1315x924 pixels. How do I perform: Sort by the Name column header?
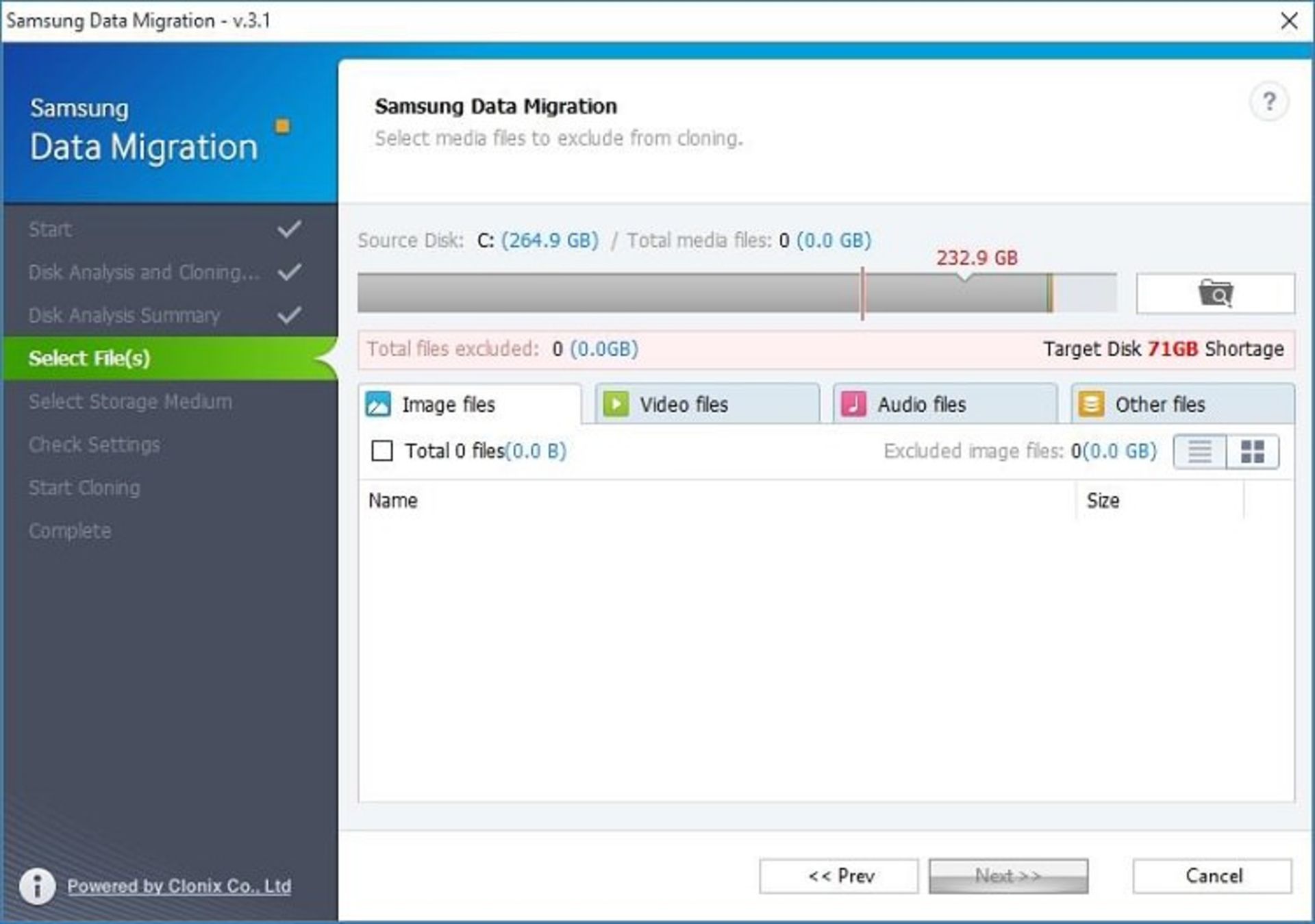point(717,501)
